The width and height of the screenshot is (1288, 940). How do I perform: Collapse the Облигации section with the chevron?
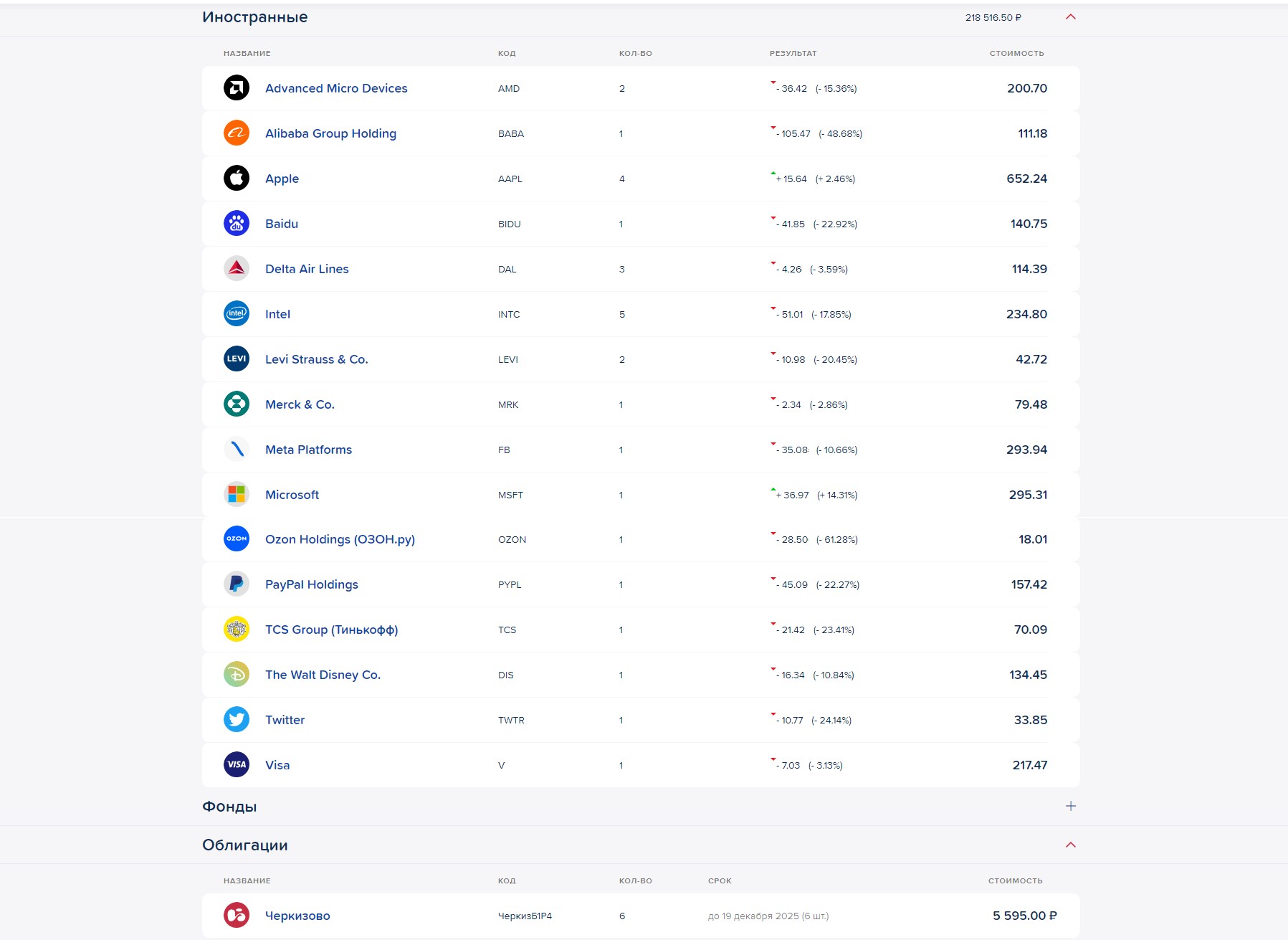pyautogui.click(x=1071, y=845)
